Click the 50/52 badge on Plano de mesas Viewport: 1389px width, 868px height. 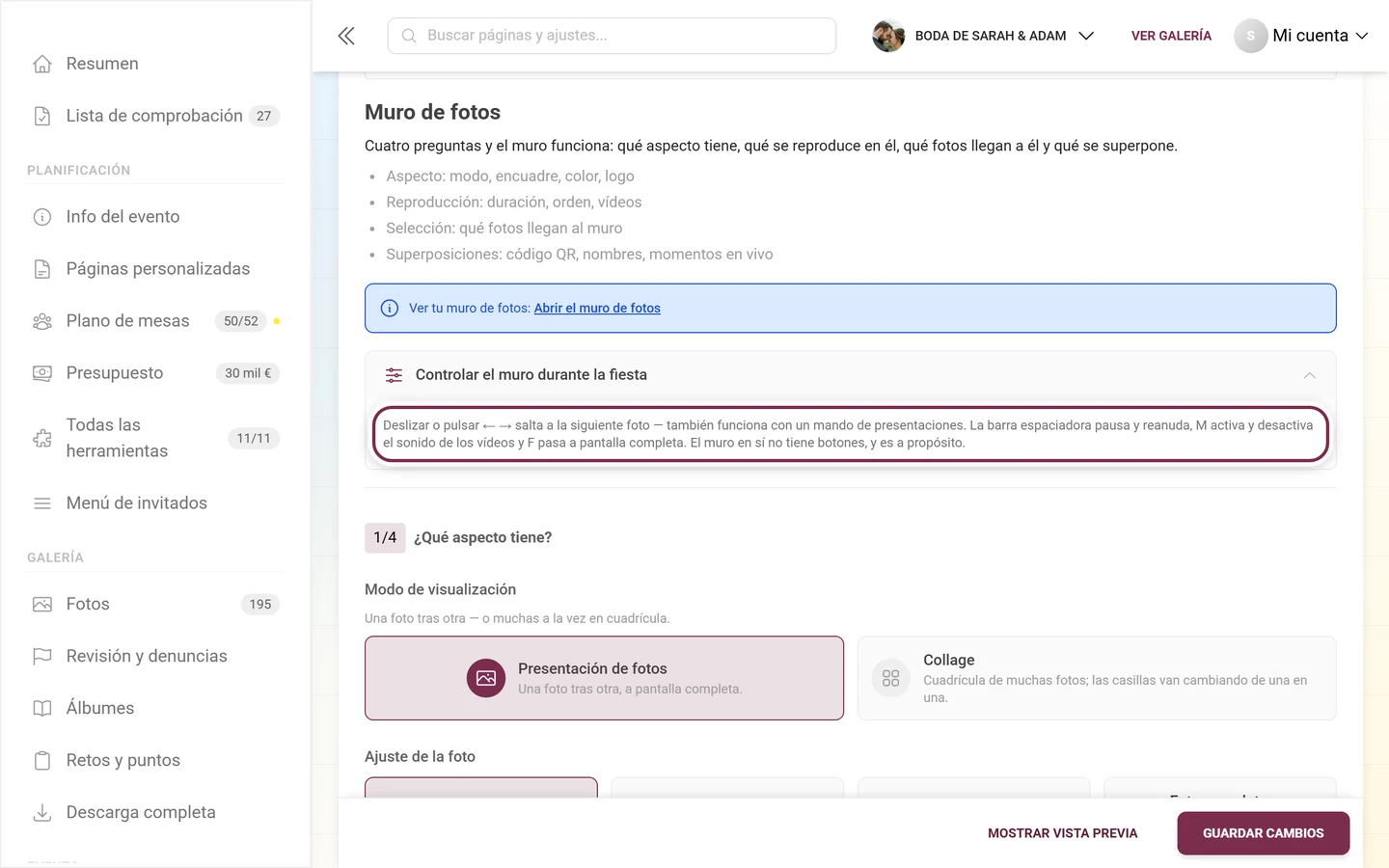(x=241, y=321)
